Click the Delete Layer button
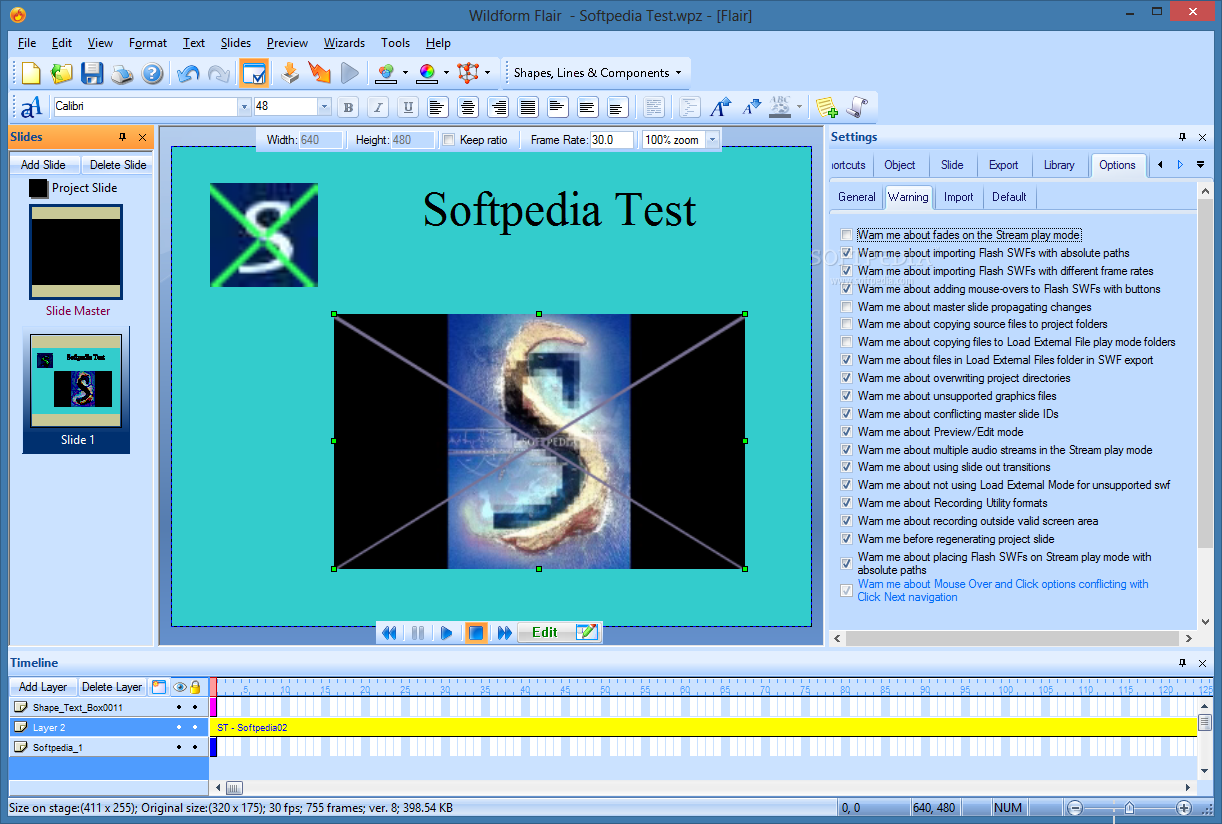This screenshot has height=824, width=1222. [x=112, y=687]
